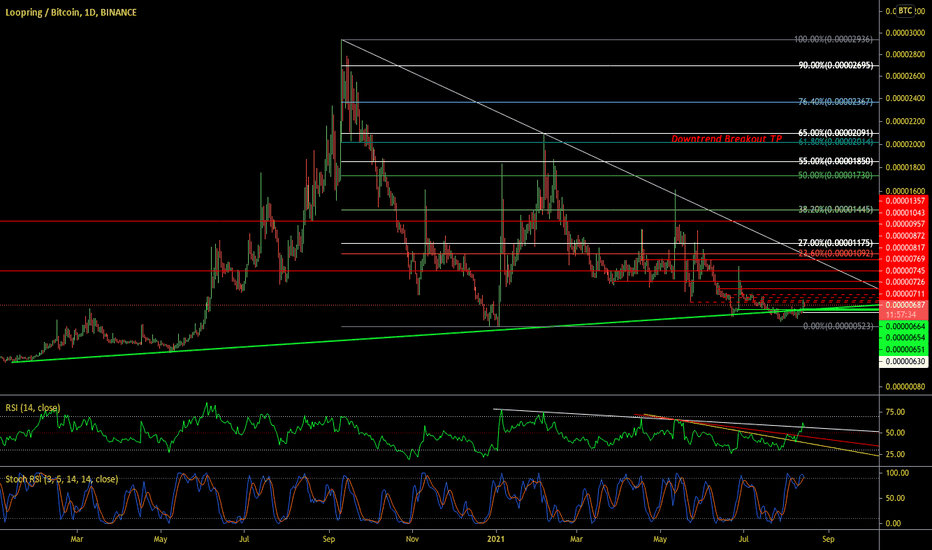Select the 100.00%(0.00002936) Fibonacci label
Screen dimensions: 932x550
(833, 39)
